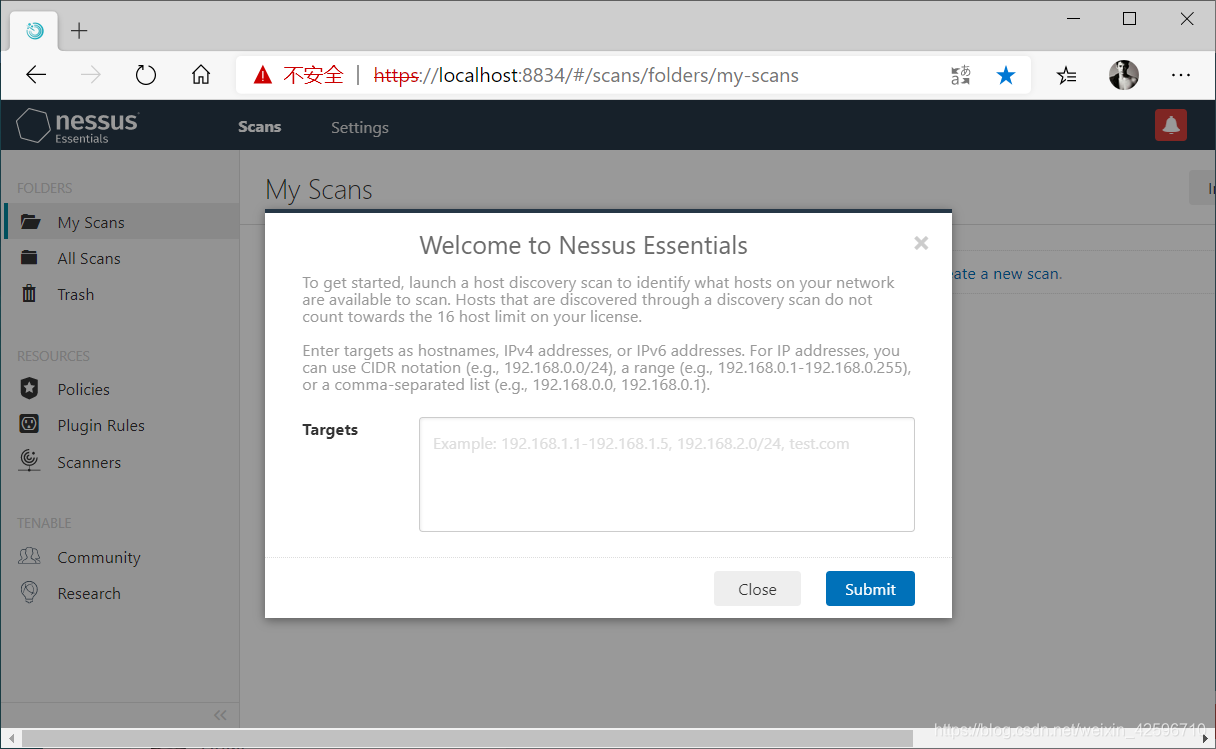The height and width of the screenshot is (749, 1216).
Task: Click the Scanners radar icon
Action: click(30, 461)
